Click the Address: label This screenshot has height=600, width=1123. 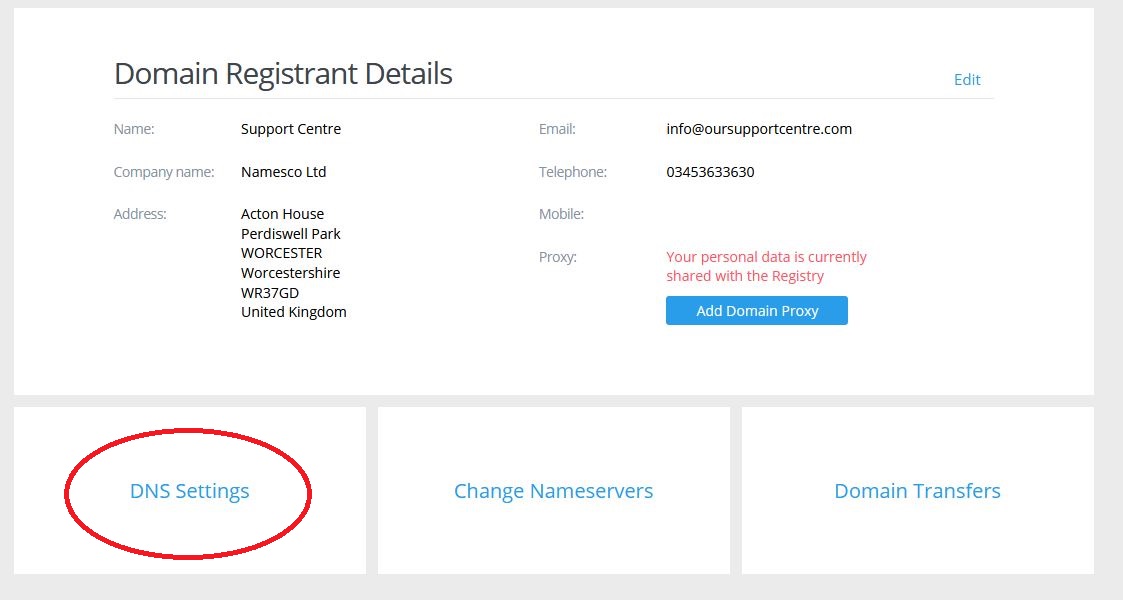(140, 214)
